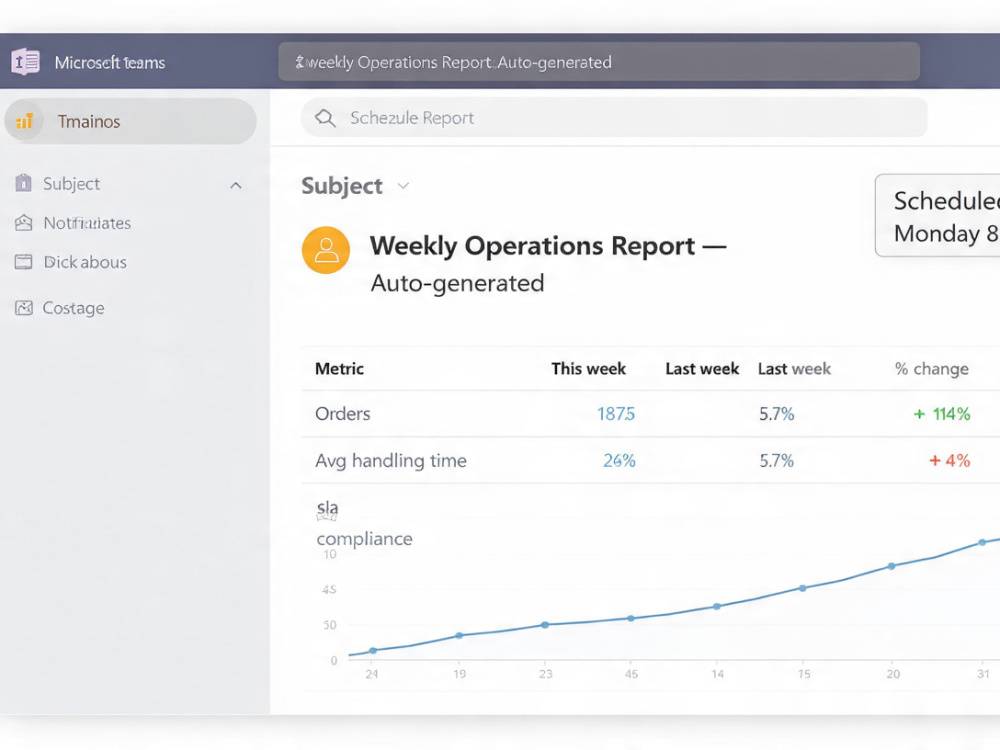Click the image icon beside Costage
This screenshot has width=1000, height=750.
click(x=24, y=308)
